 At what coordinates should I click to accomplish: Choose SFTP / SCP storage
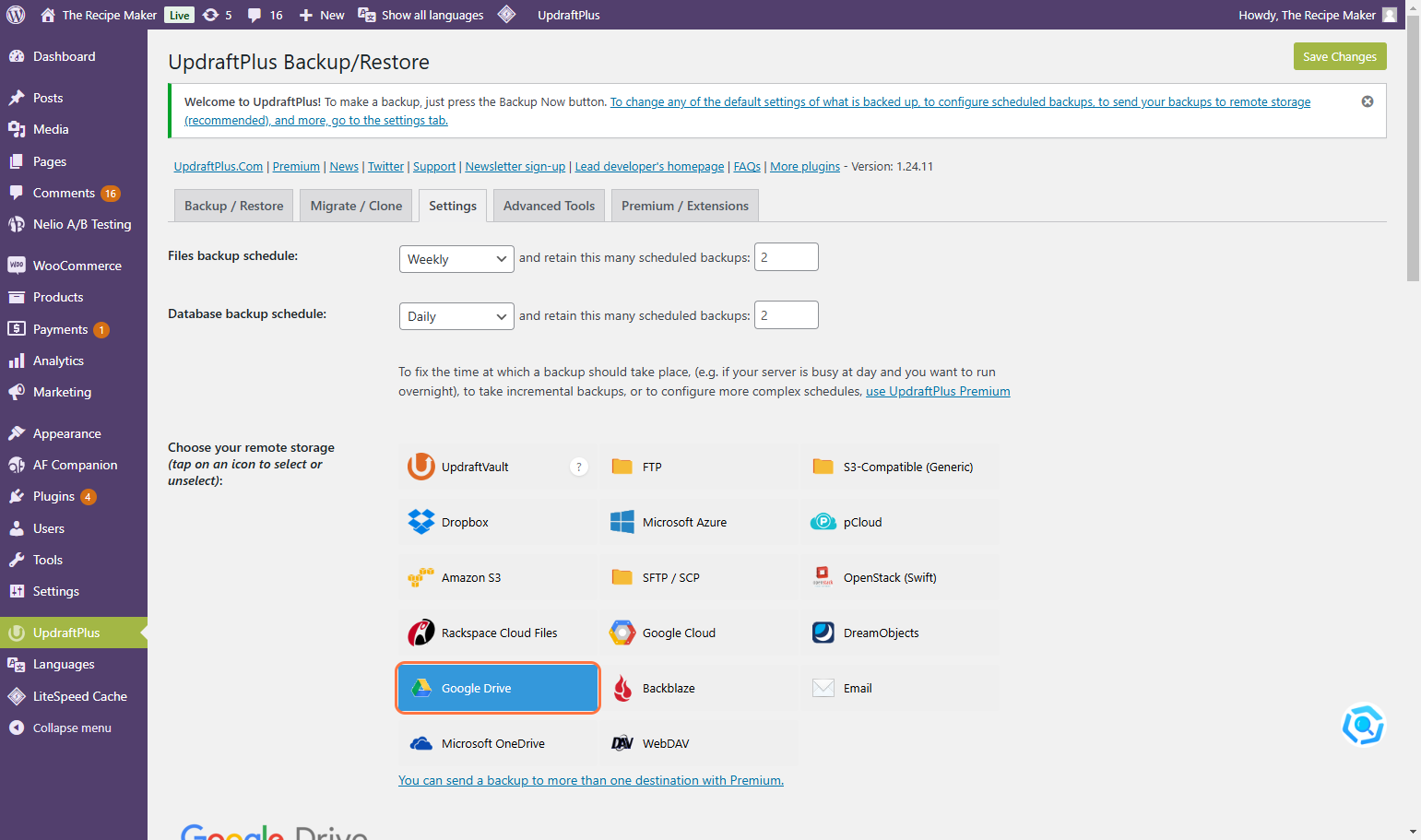pos(699,577)
